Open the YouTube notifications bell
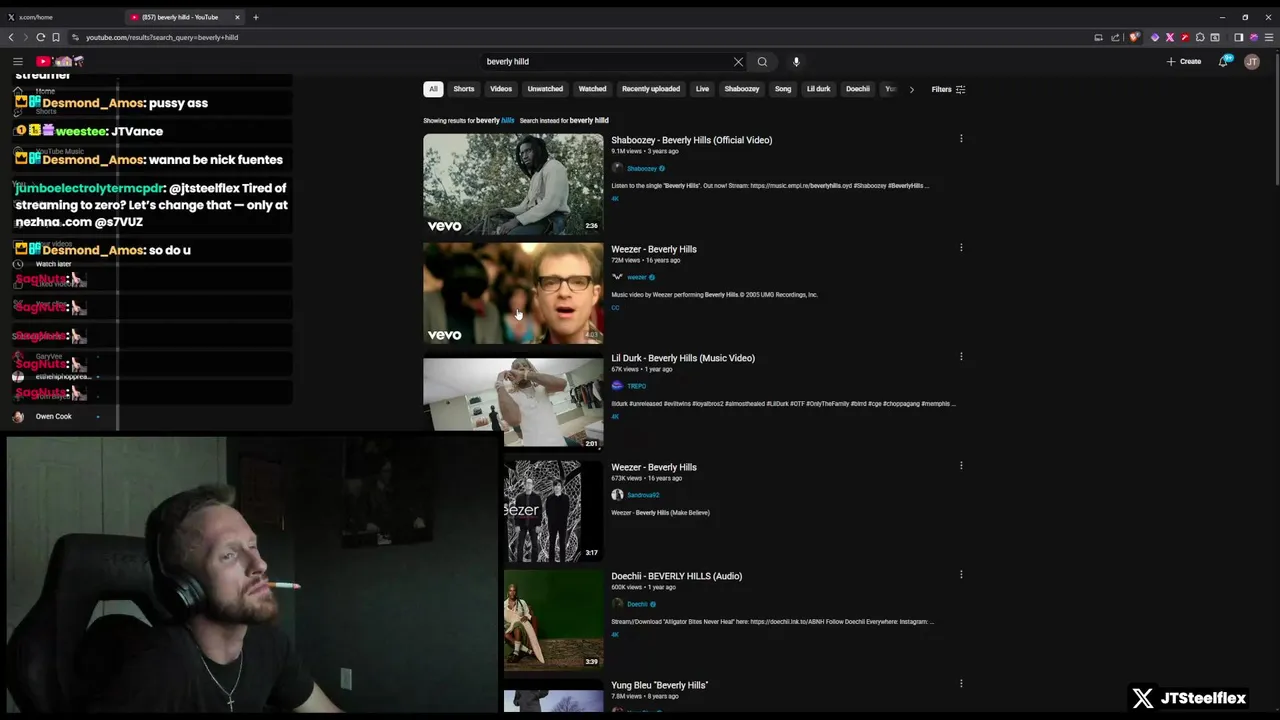This screenshot has height=720, width=1280. coord(1223,61)
